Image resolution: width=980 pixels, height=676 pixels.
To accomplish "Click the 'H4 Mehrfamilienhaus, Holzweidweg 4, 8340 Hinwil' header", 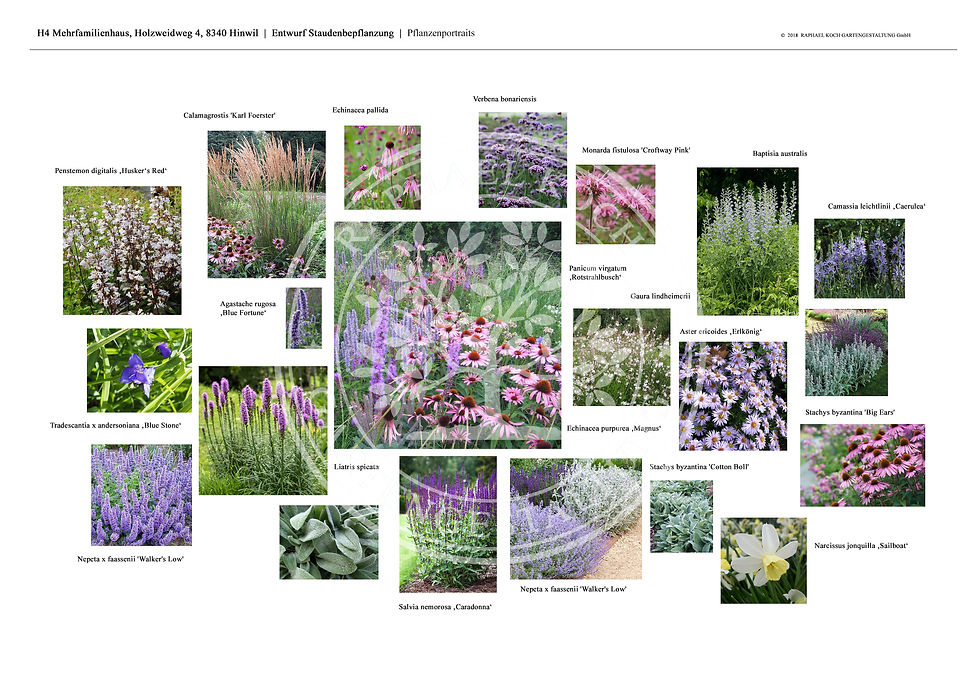I will pos(148,33).
